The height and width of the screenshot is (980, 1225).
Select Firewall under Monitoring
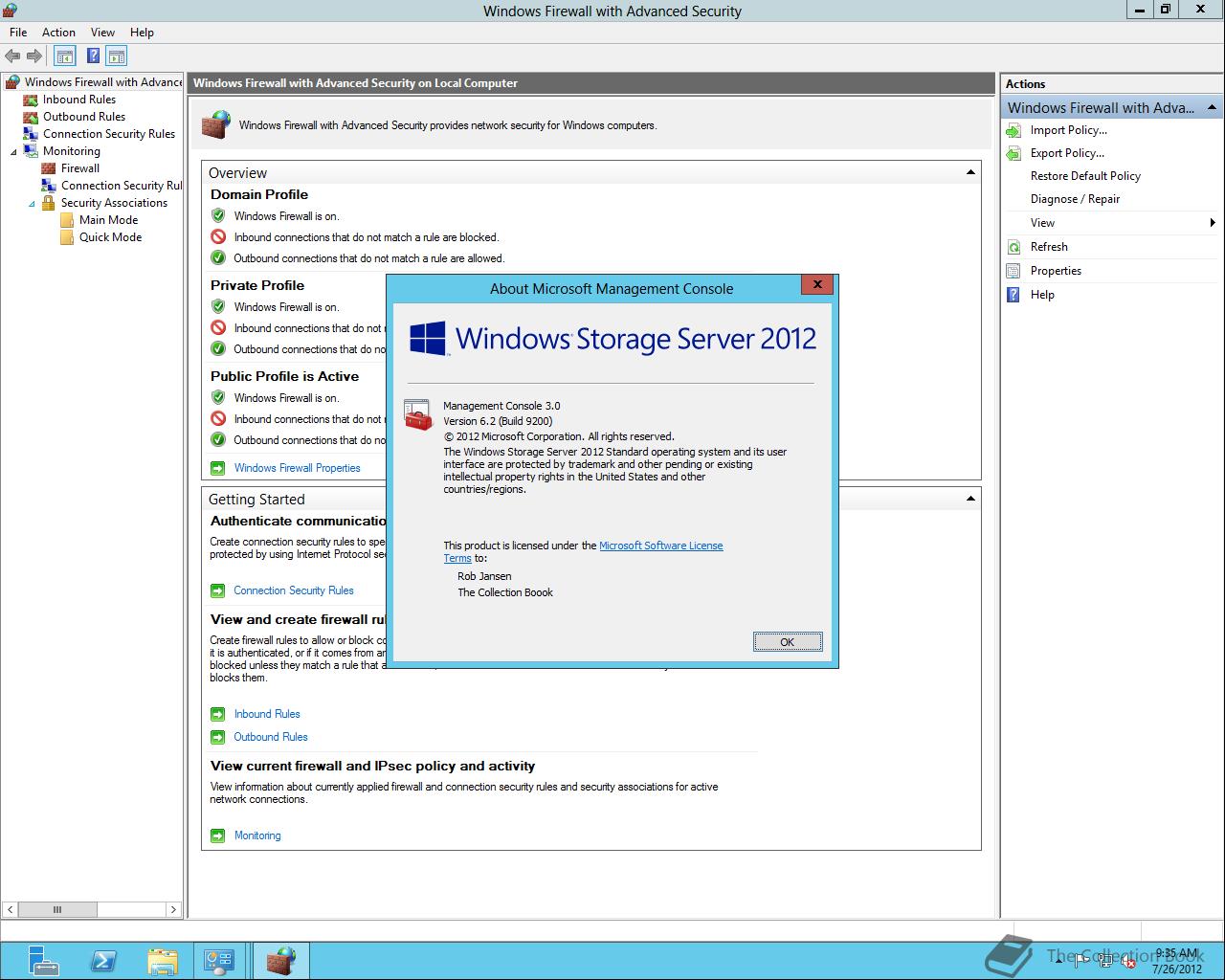coord(80,168)
